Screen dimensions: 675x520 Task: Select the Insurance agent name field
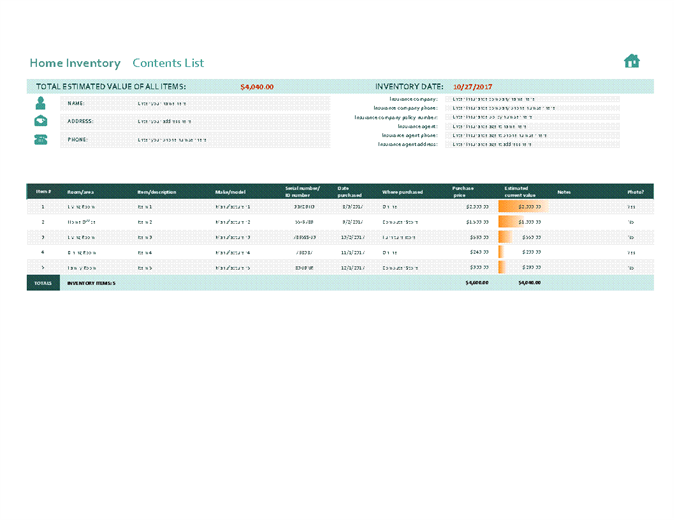pyautogui.click(x=533, y=127)
